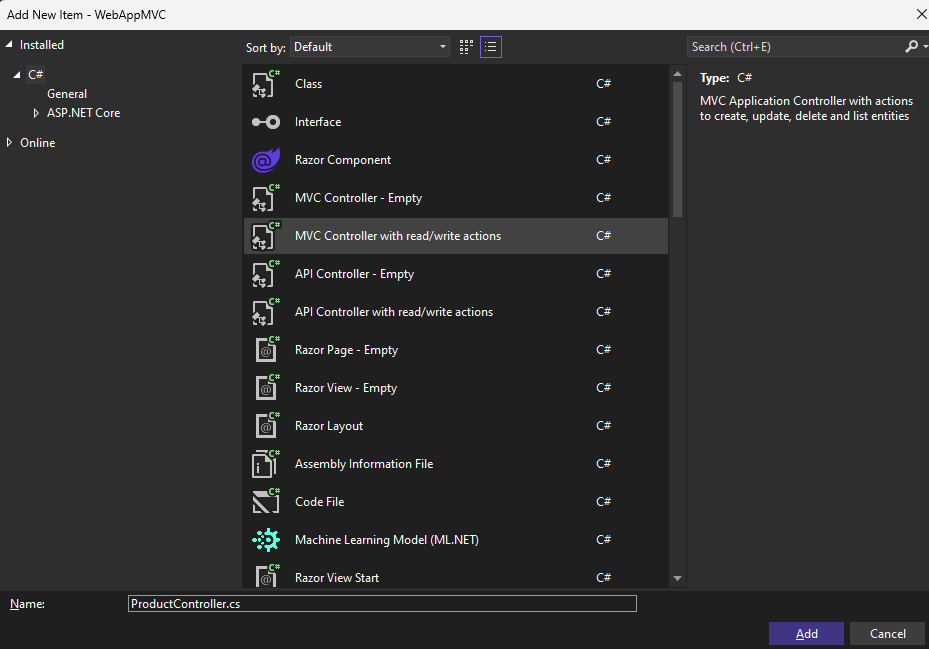This screenshot has width=929, height=649.
Task: Click the Assembly Information File icon
Action: [x=266, y=463]
